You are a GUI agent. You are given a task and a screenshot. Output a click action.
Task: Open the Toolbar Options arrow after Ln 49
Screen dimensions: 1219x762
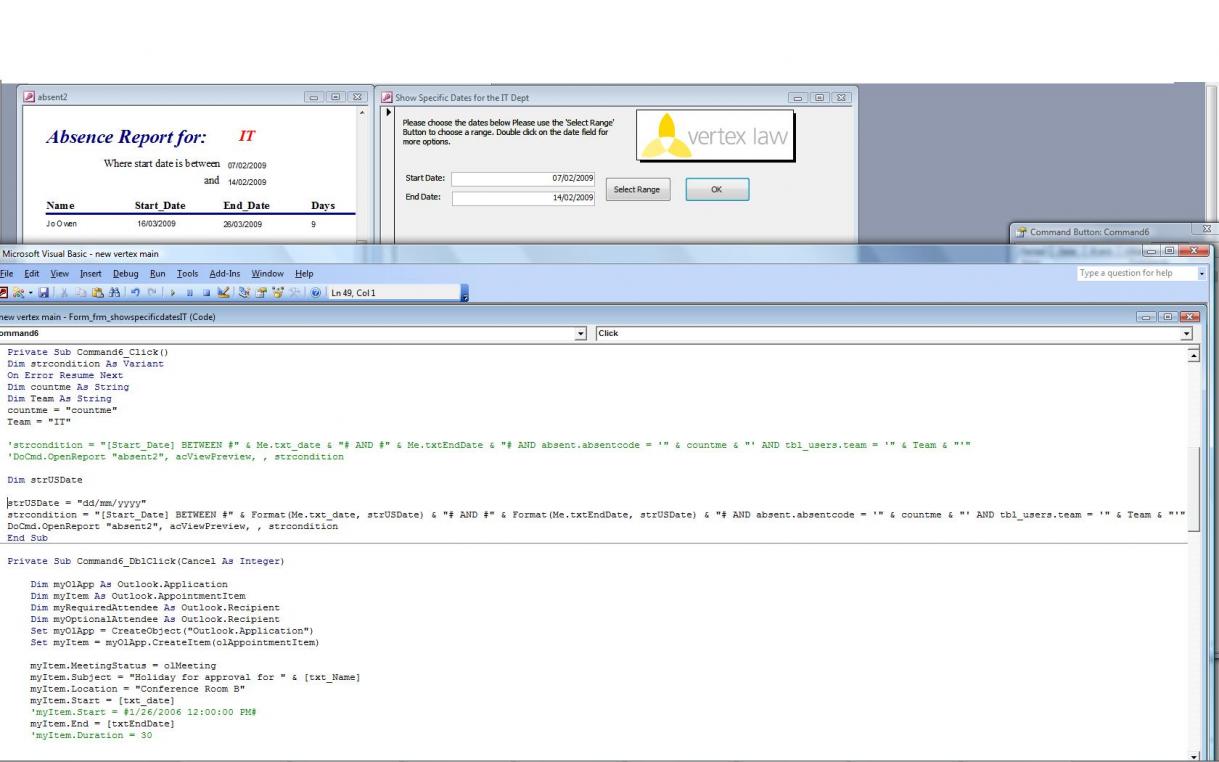click(464, 293)
